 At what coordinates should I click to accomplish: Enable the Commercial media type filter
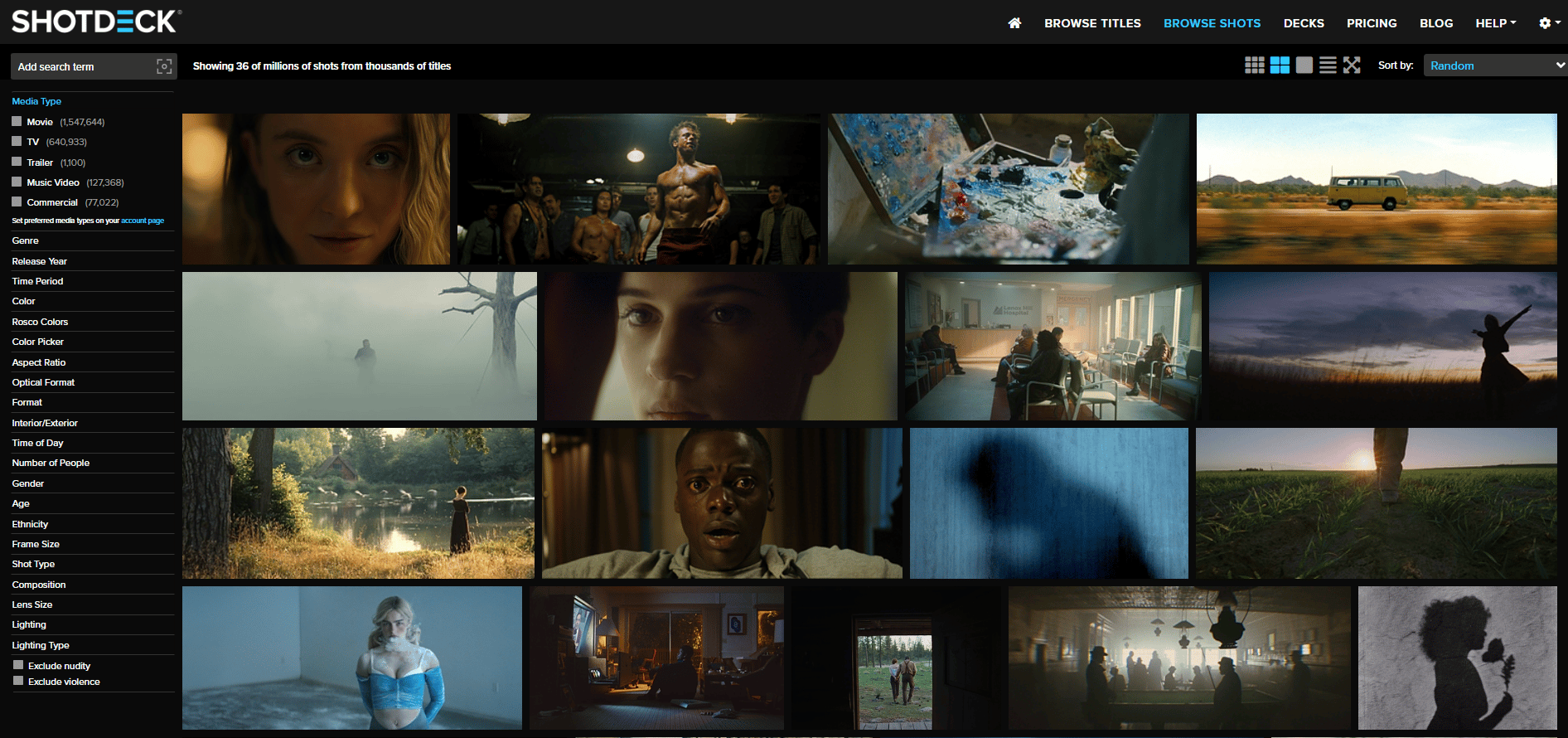coord(17,201)
